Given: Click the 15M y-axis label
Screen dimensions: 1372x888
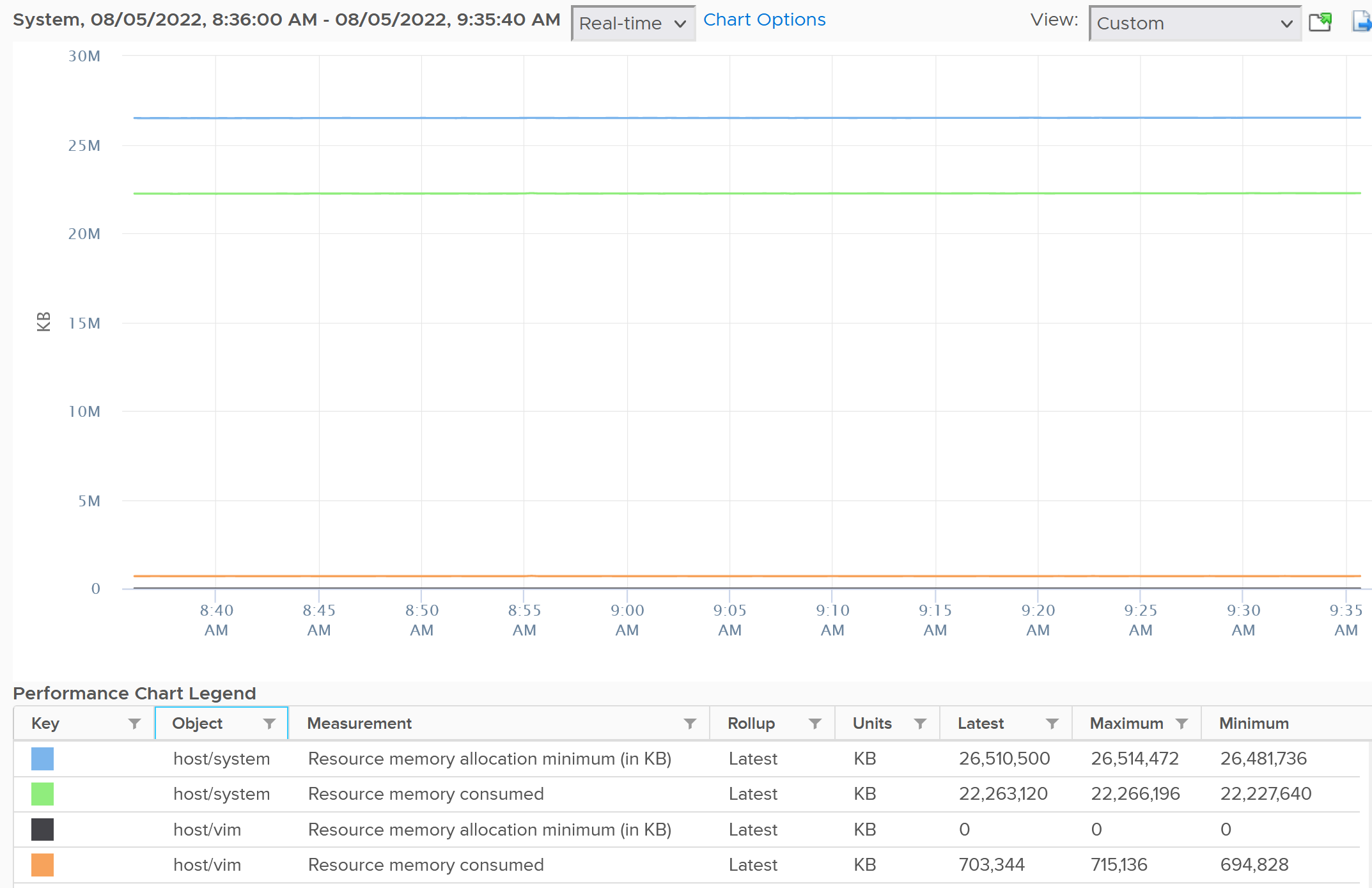Looking at the screenshot, I should tap(84, 323).
